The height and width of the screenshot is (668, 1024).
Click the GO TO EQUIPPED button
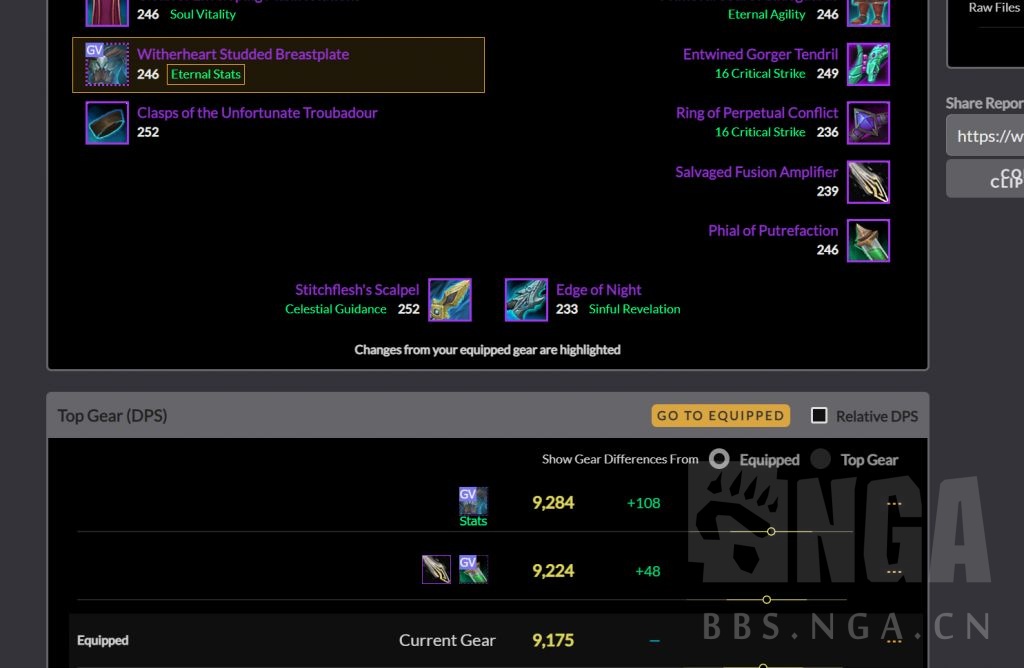(x=720, y=415)
